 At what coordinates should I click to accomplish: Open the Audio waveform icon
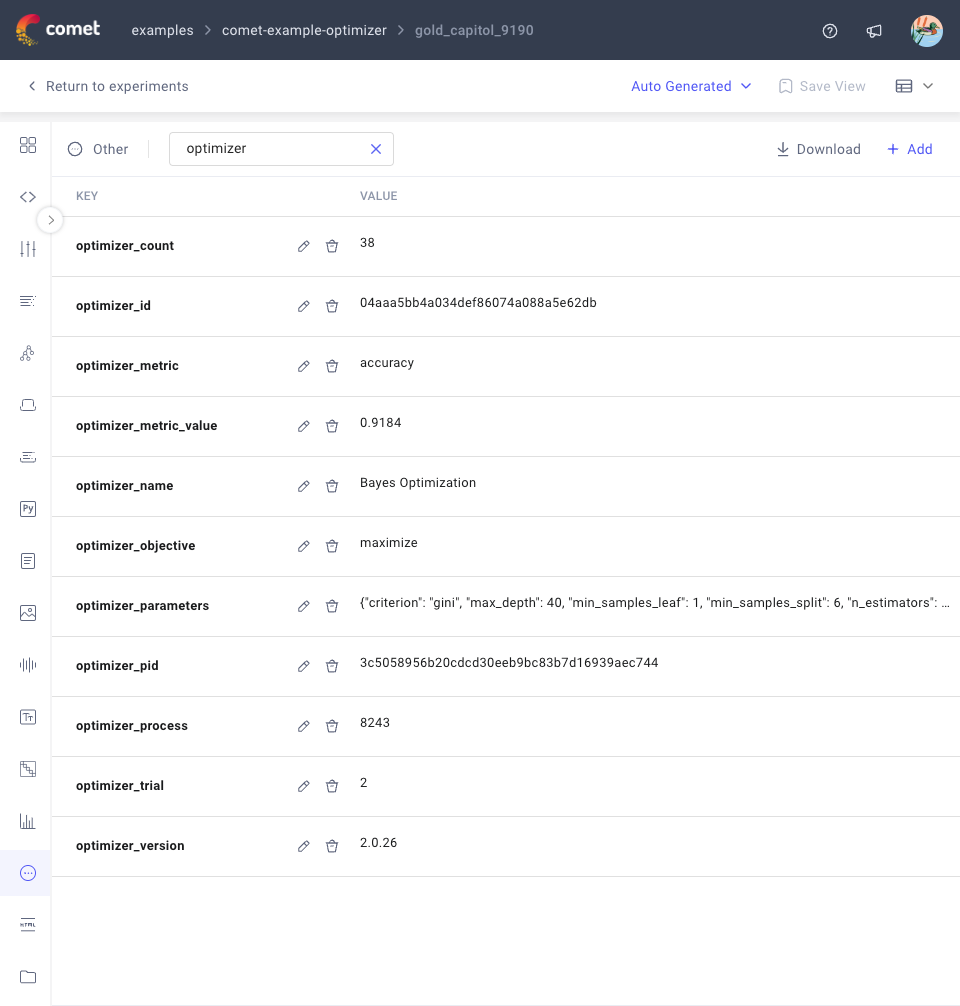[28, 665]
